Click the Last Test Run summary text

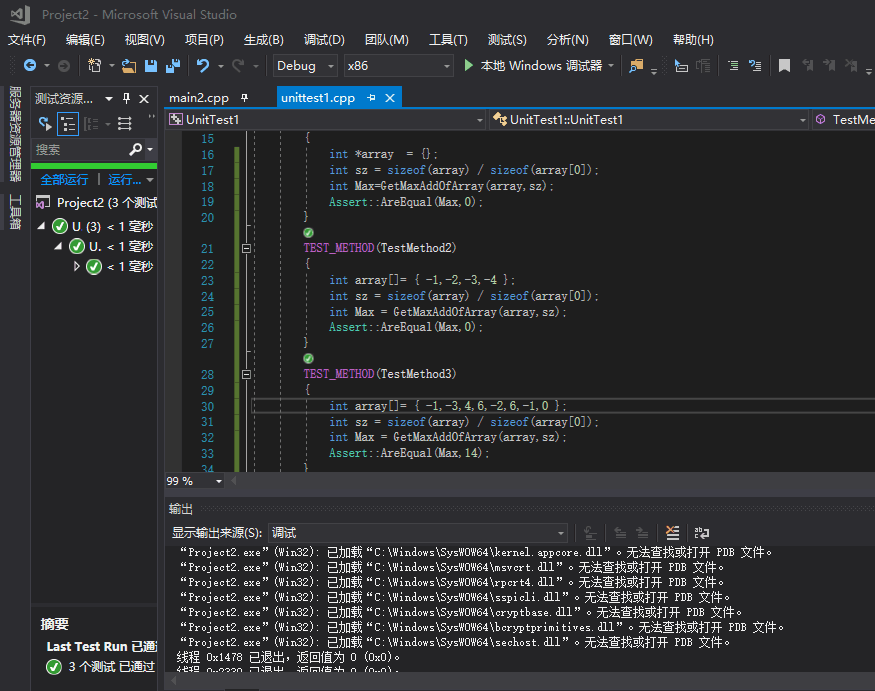pyautogui.click(x=101, y=646)
